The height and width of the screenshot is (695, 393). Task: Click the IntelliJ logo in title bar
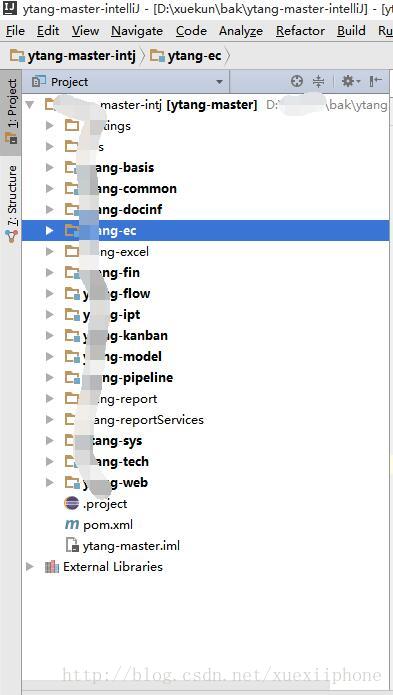tap(10, 8)
